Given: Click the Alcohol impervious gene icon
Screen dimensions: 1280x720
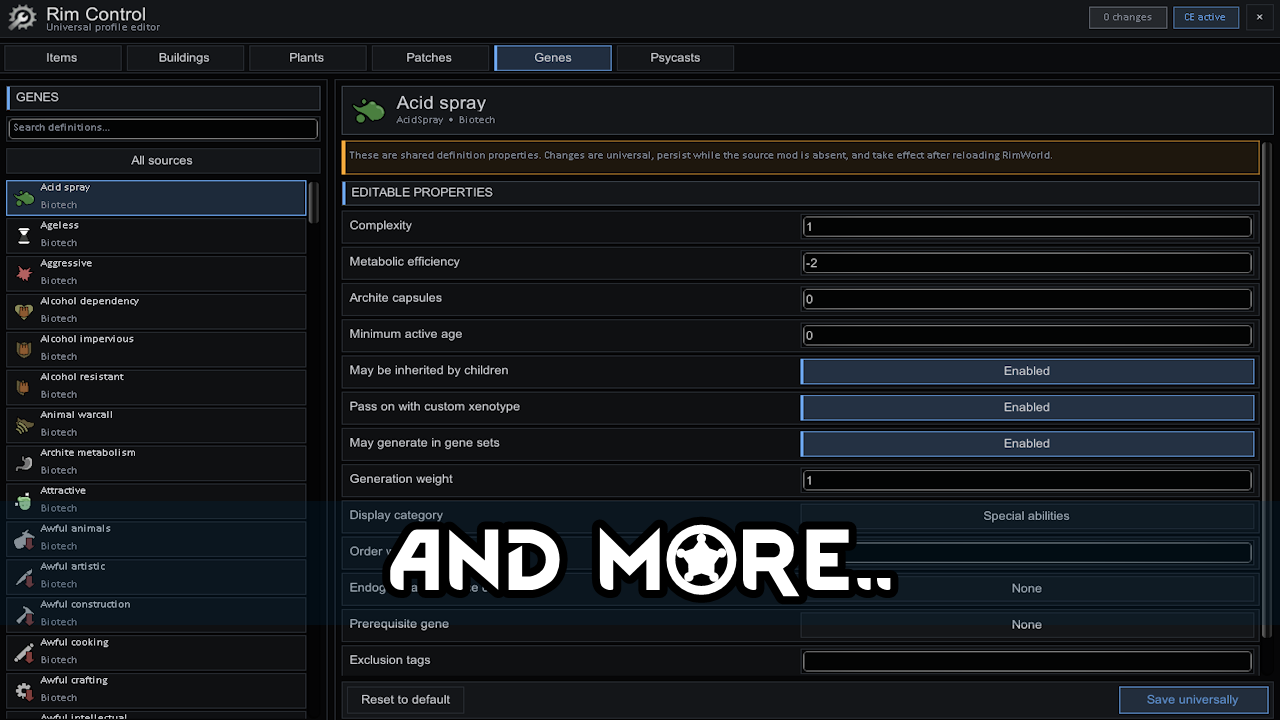Looking at the screenshot, I should coord(24,349).
